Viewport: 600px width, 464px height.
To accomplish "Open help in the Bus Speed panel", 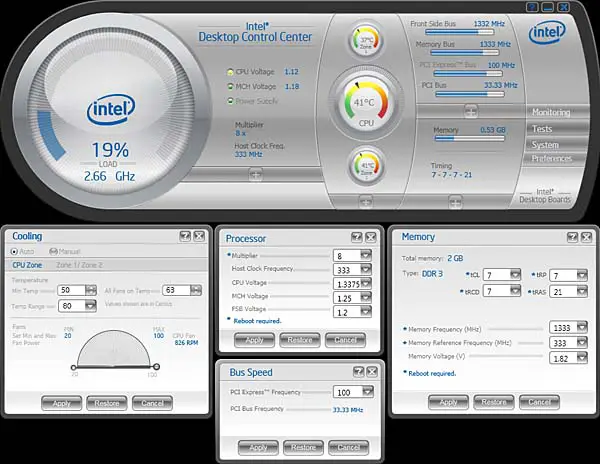I will [359, 371].
